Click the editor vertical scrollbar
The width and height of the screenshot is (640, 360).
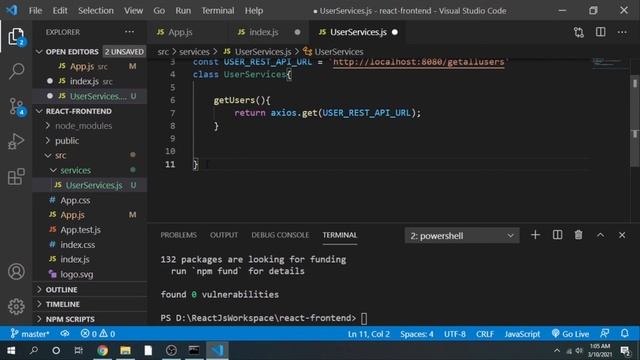[x=635, y=121]
